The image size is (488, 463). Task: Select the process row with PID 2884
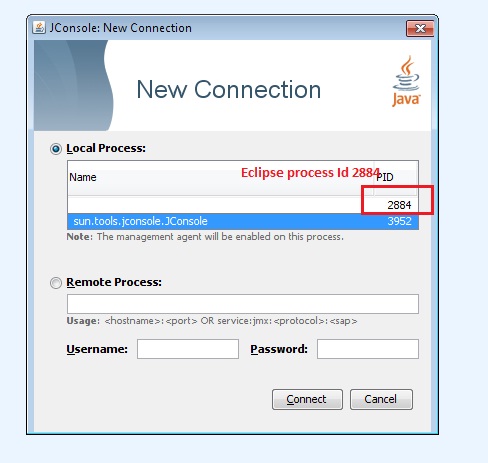click(x=243, y=205)
